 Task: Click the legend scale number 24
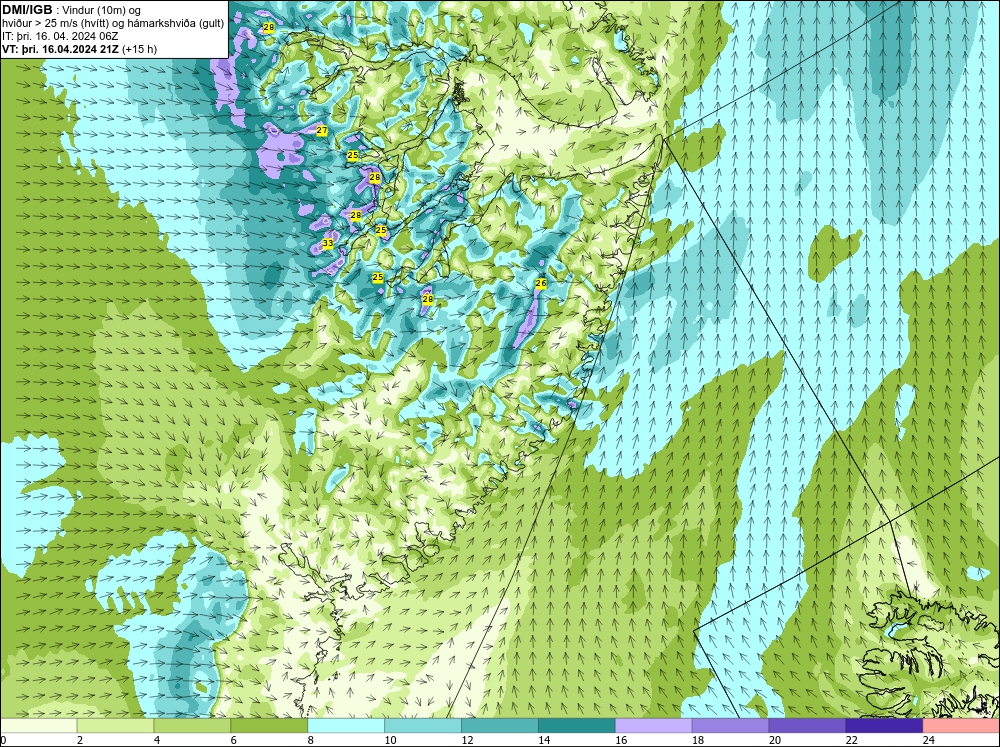[x=929, y=740]
